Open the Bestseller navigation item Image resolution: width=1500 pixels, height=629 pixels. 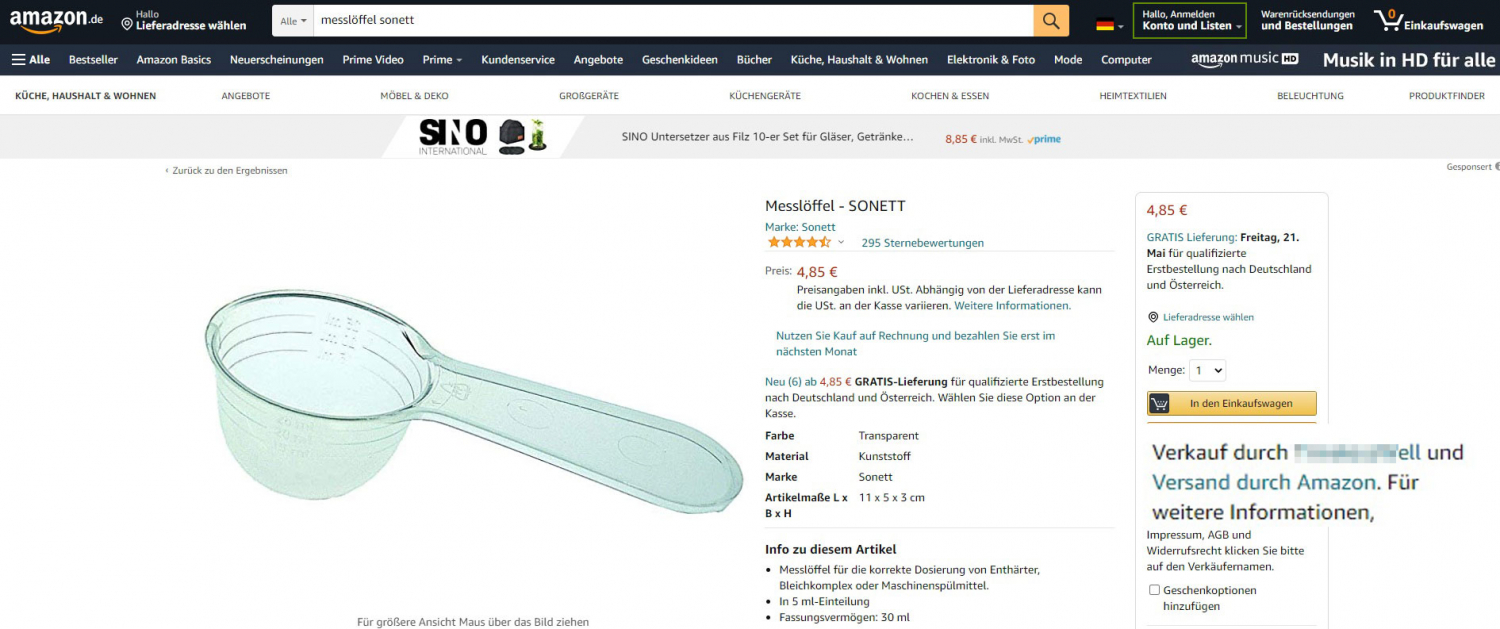click(x=93, y=60)
